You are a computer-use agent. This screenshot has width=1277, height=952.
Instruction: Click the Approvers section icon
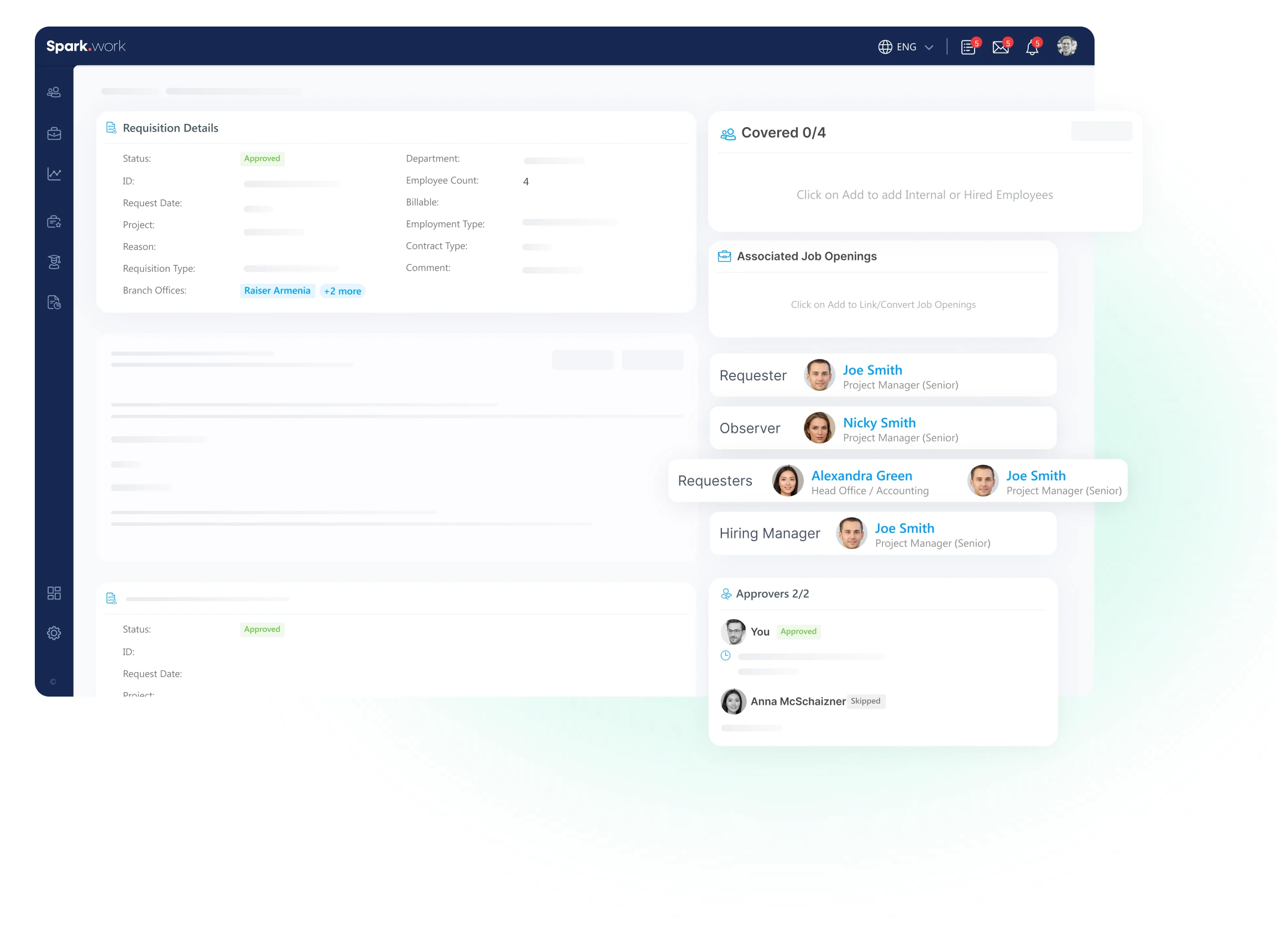point(726,594)
